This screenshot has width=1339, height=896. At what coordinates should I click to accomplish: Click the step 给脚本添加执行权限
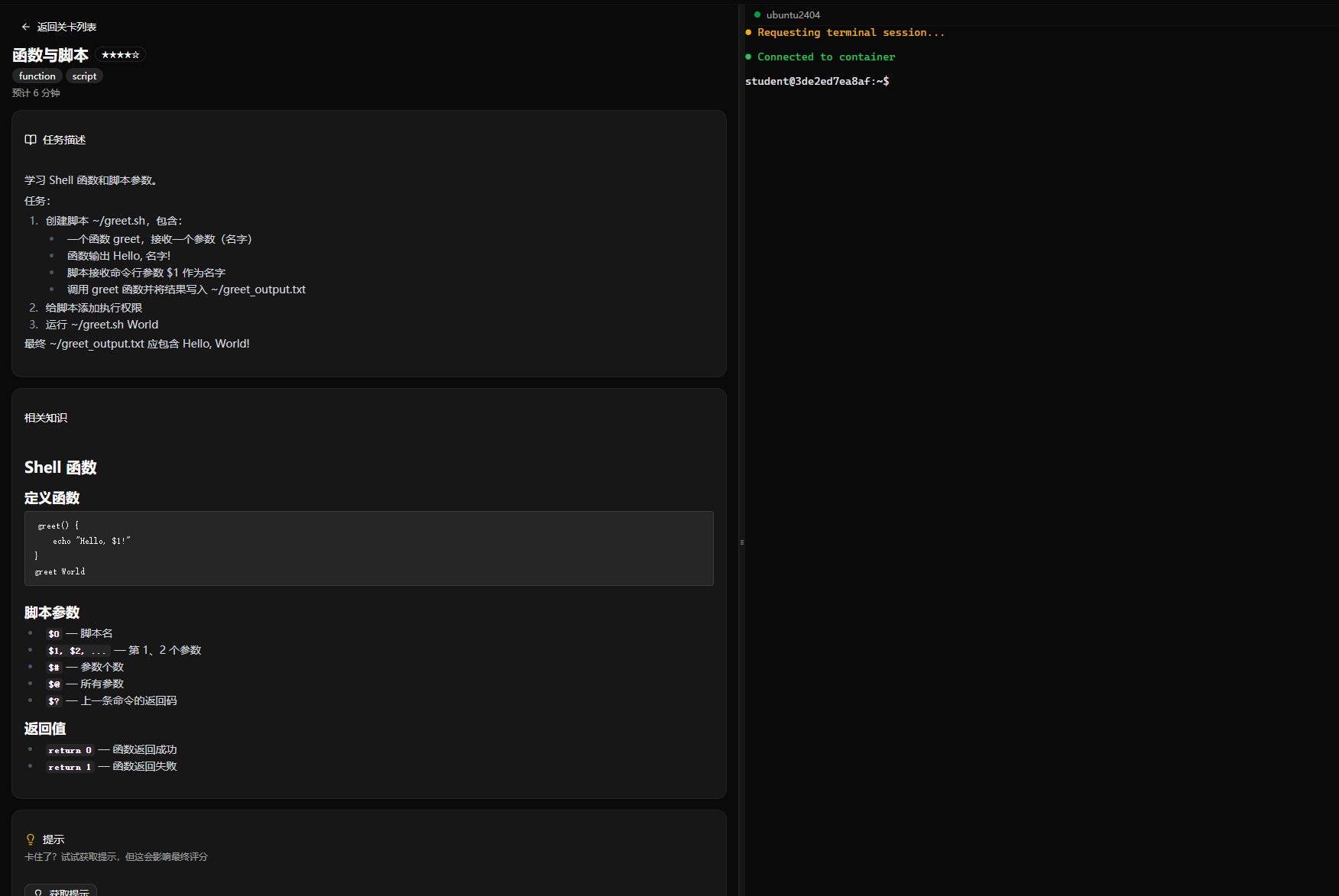point(94,308)
